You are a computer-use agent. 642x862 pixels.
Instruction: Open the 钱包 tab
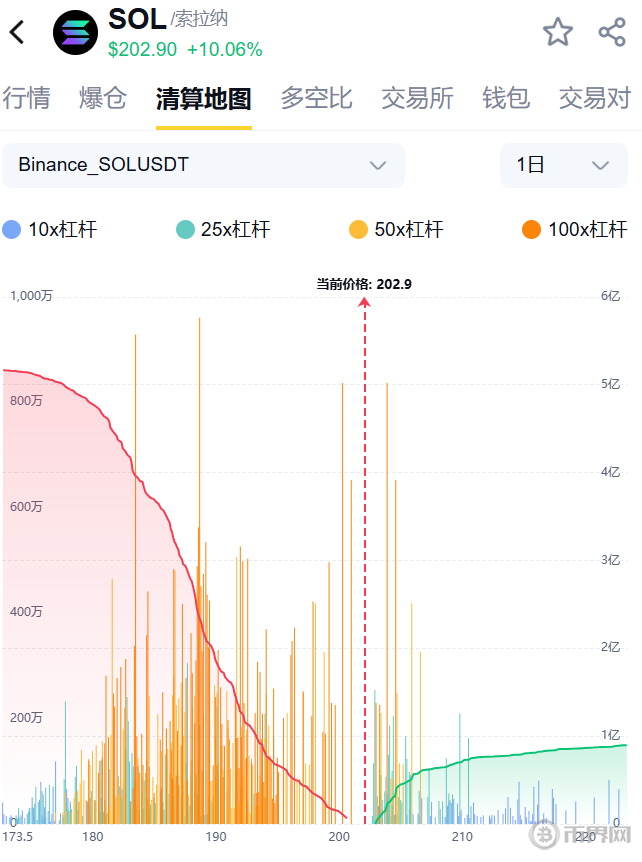point(506,98)
